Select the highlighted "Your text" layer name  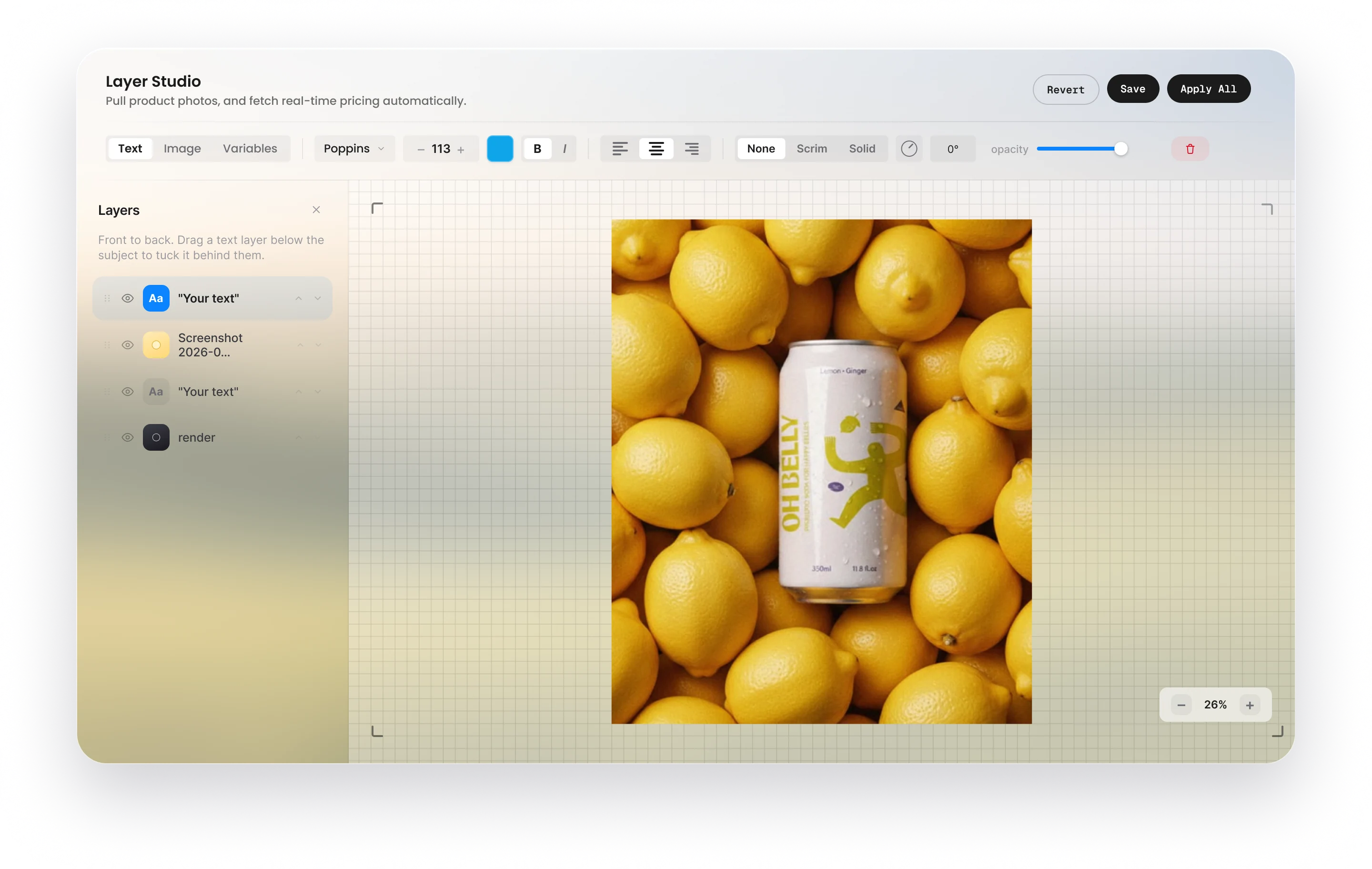pos(209,298)
